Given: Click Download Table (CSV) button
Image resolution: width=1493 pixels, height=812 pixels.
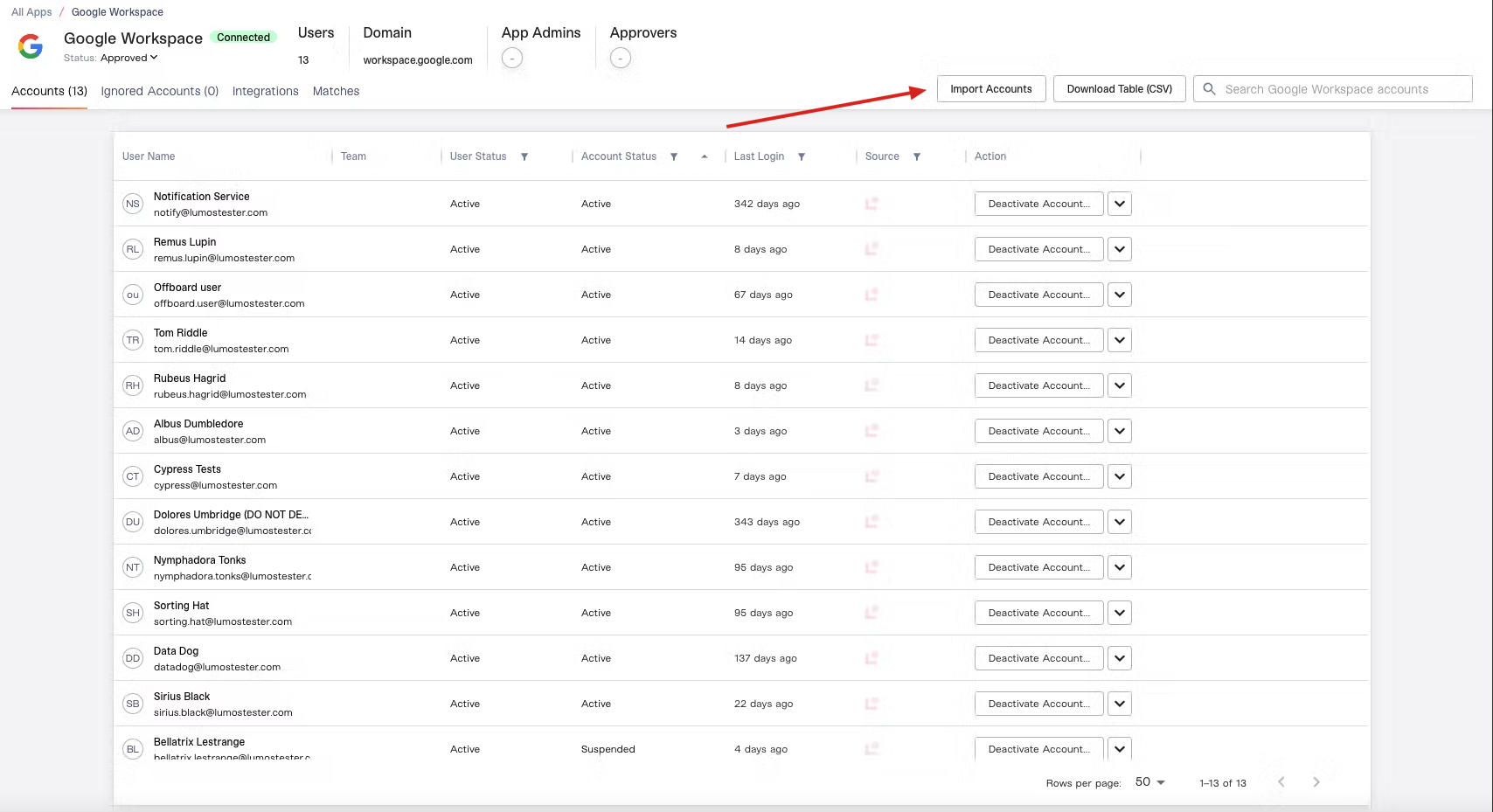Looking at the screenshot, I should coord(1120,89).
